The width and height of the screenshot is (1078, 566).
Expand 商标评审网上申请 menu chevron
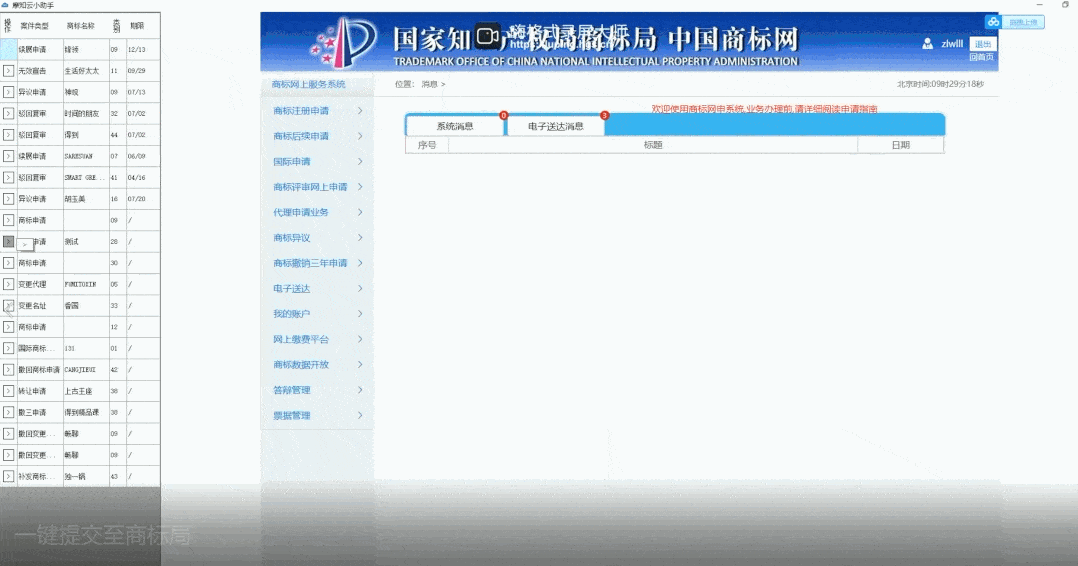(360, 187)
